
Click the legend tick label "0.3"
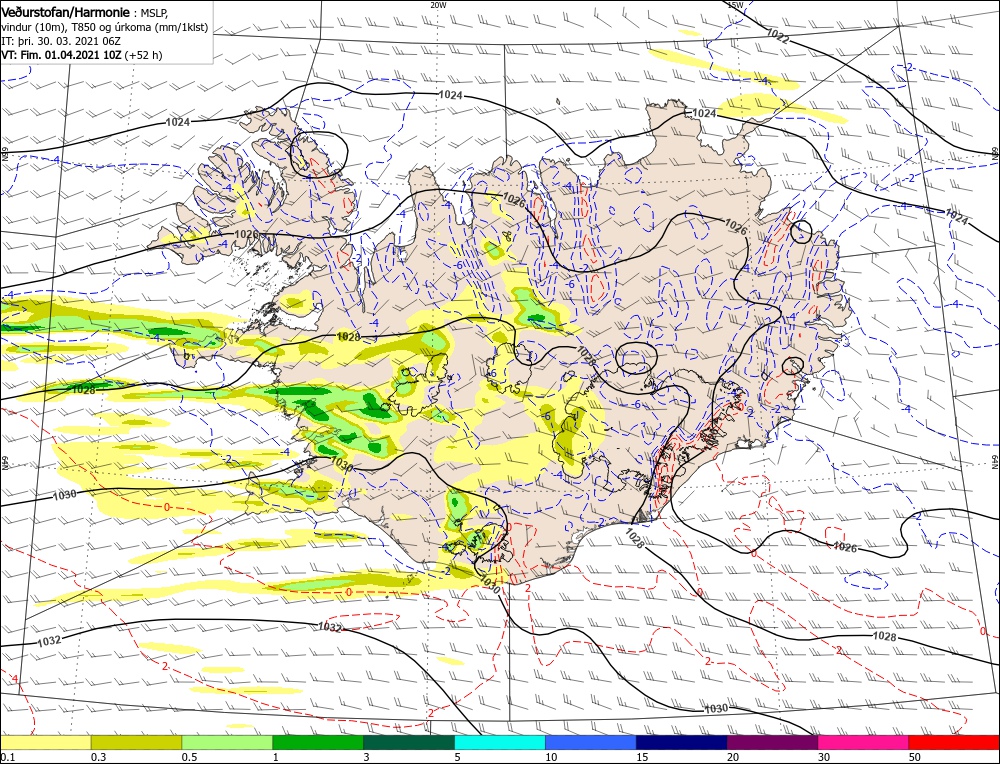(98, 757)
